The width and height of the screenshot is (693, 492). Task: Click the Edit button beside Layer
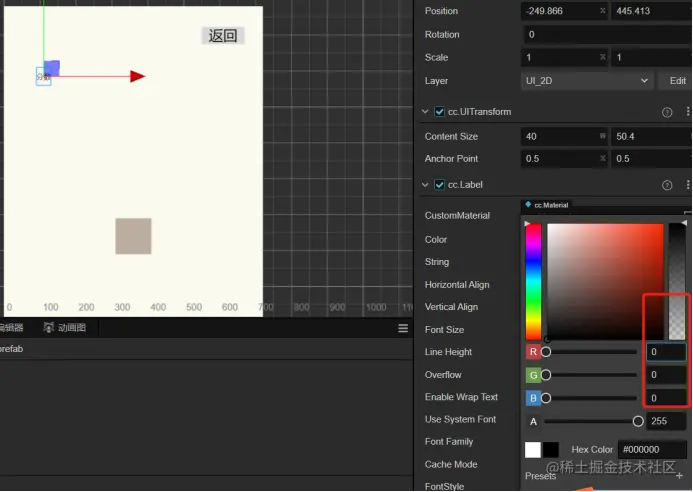coord(676,81)
